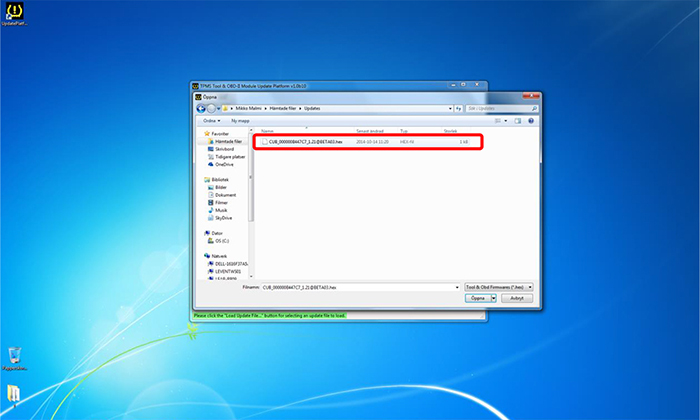Open the Papperskorgen recycle bin on desktop

point(15,357)
